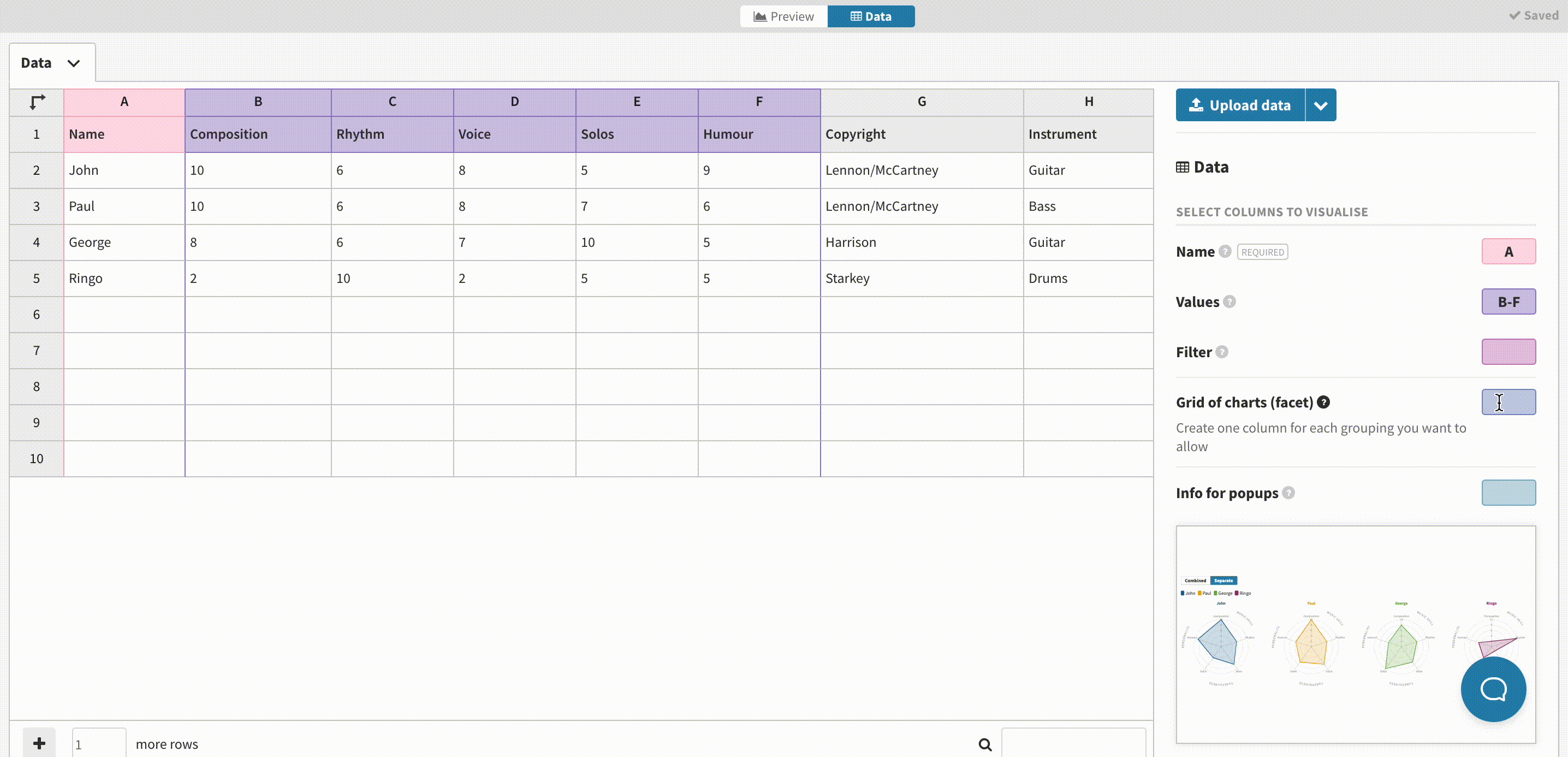Switch the preview chart to Combined mode

[1195, 581]
